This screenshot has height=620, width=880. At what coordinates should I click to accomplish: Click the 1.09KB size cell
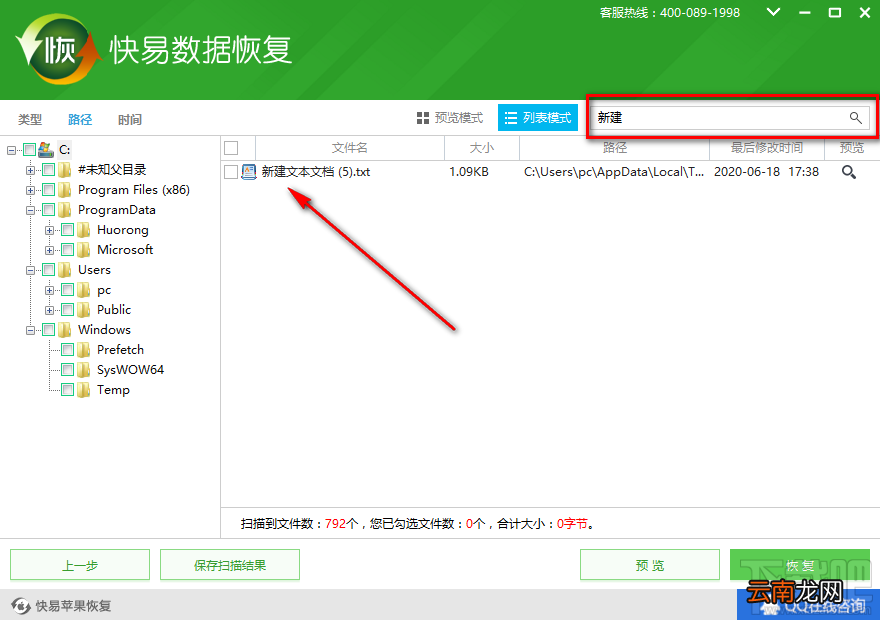click(469, 172)
